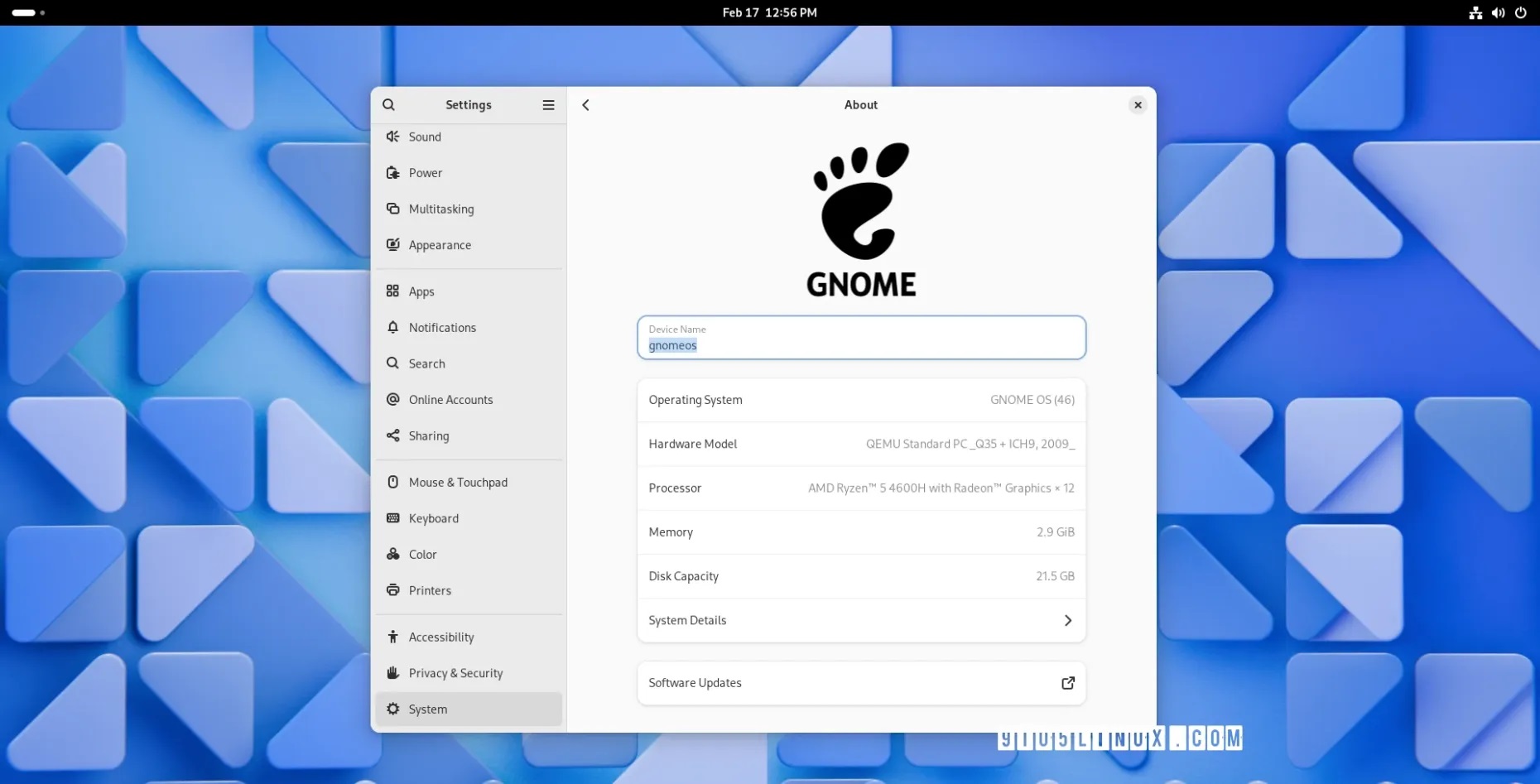Click the Memory row
This screenshot has width=1540, height=784.
(x=861, y=532)
